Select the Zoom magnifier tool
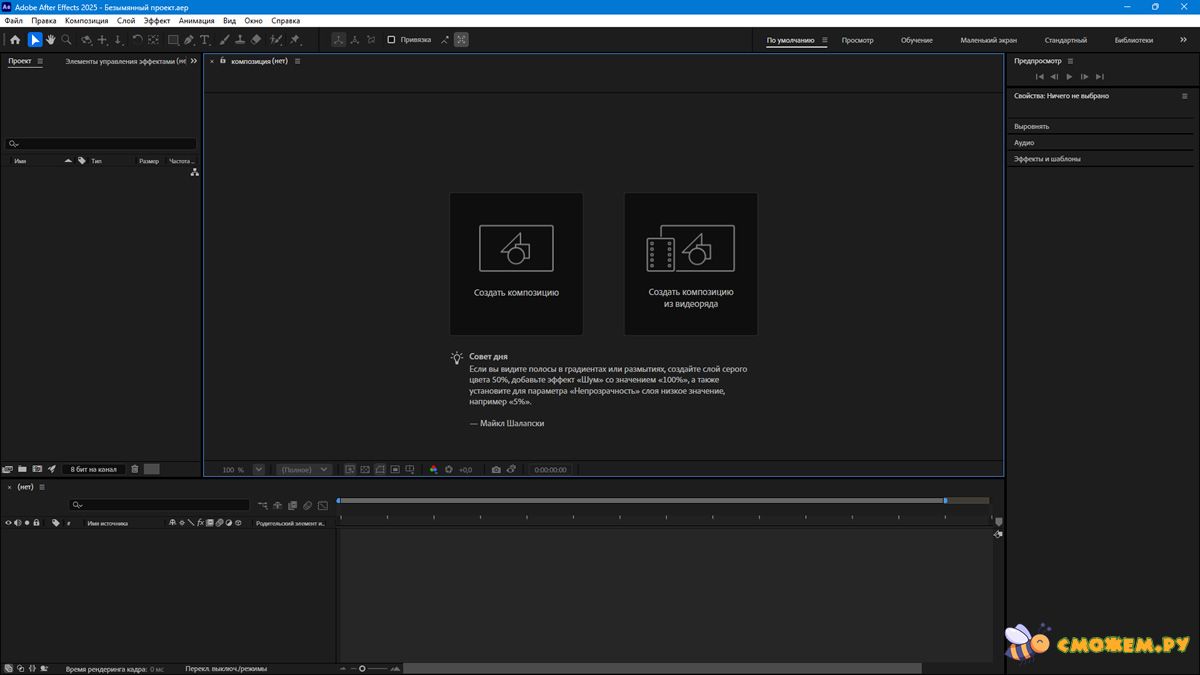Viewport: 1200px width, 675px height. [66, 40]
